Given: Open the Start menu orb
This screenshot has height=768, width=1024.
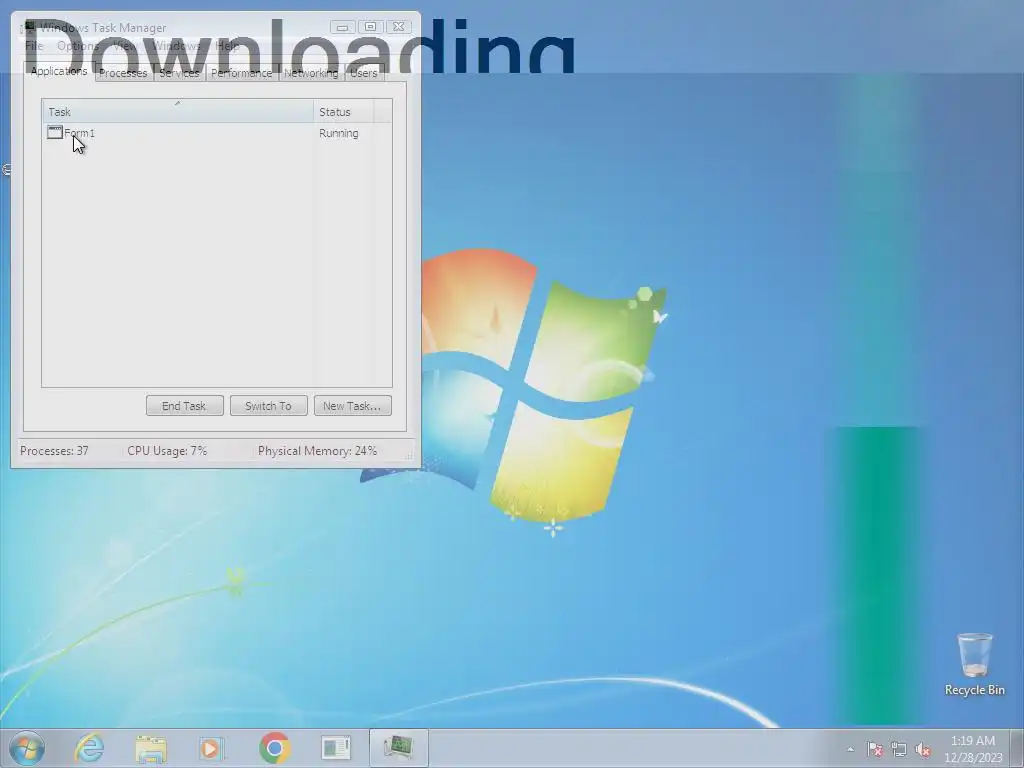Looking at the screenshot, I should coord(27,748).
